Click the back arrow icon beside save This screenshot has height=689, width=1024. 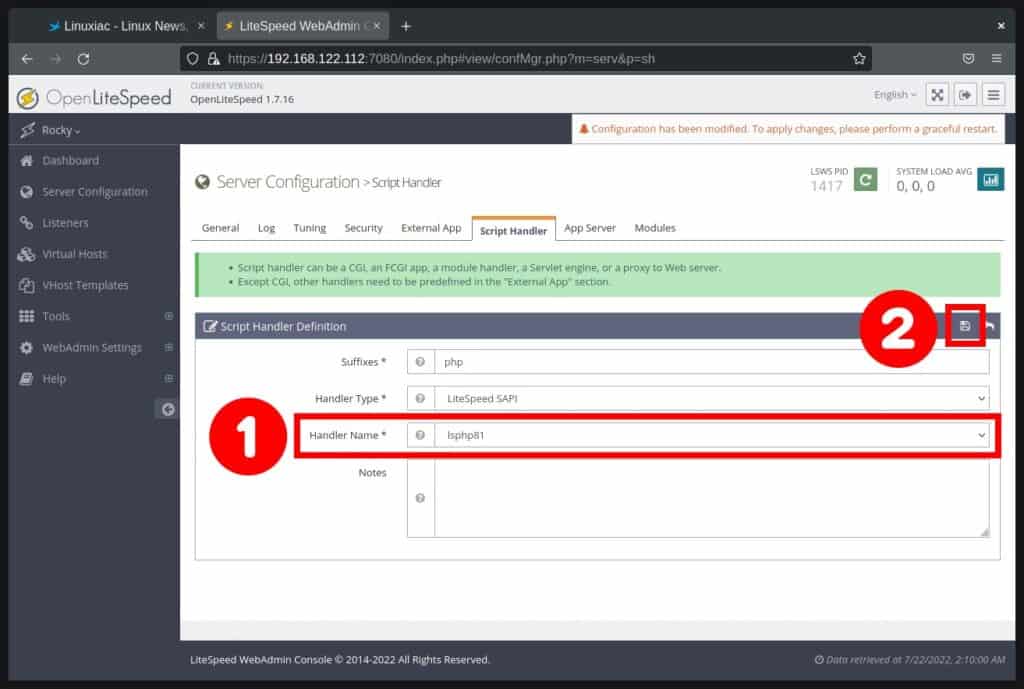[990, 326]
